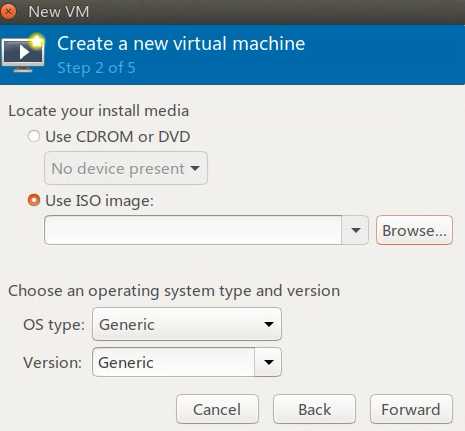Go Back to the previous step
Image resolution: width=465 pixels, height=431 pixels.
[314, 409]
